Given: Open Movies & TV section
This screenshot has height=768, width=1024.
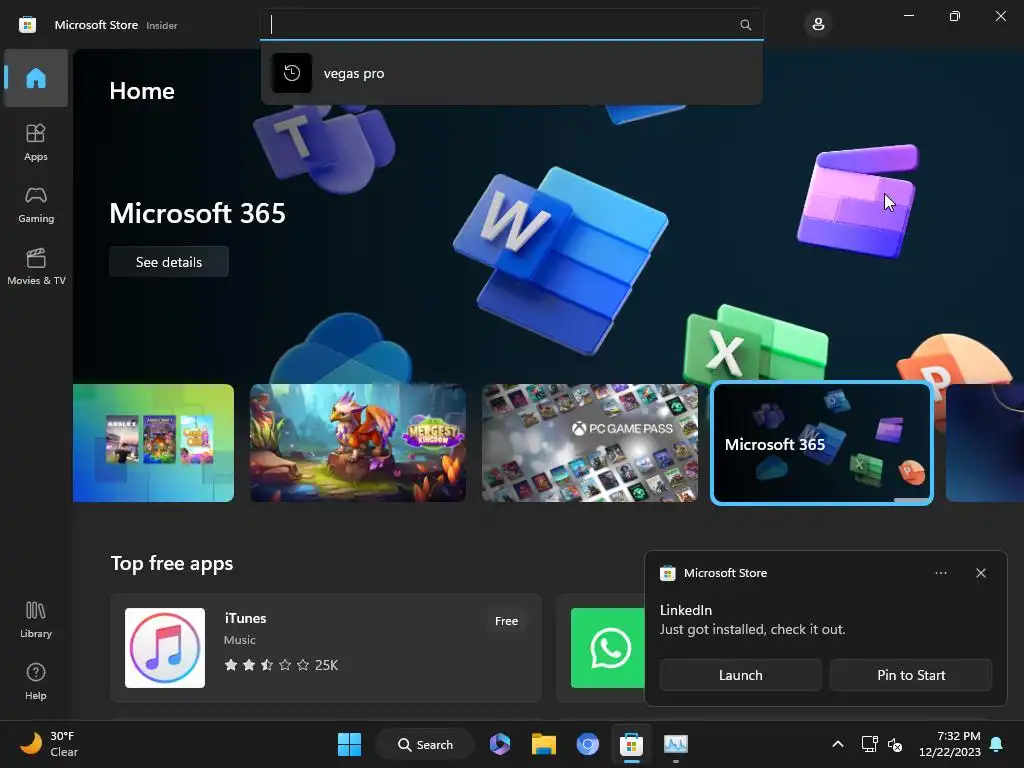Looking at the screenshot, I should pyautogui.click(x=36, y=266).
